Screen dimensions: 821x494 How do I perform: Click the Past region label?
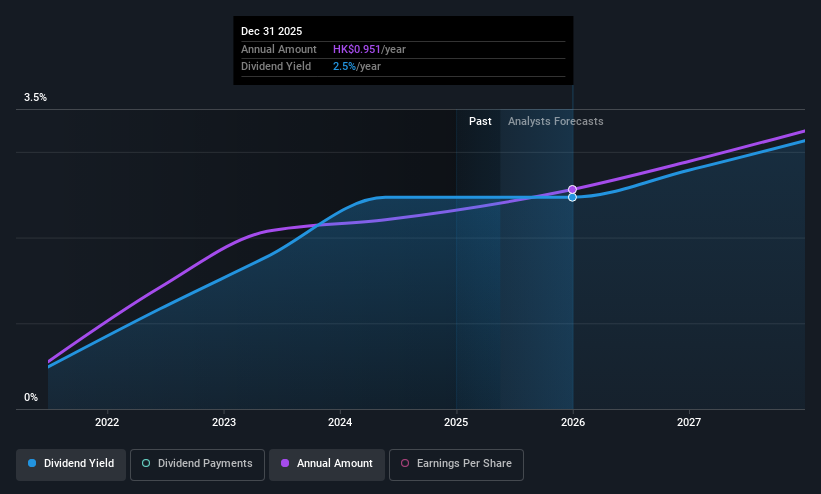[480, 121]
